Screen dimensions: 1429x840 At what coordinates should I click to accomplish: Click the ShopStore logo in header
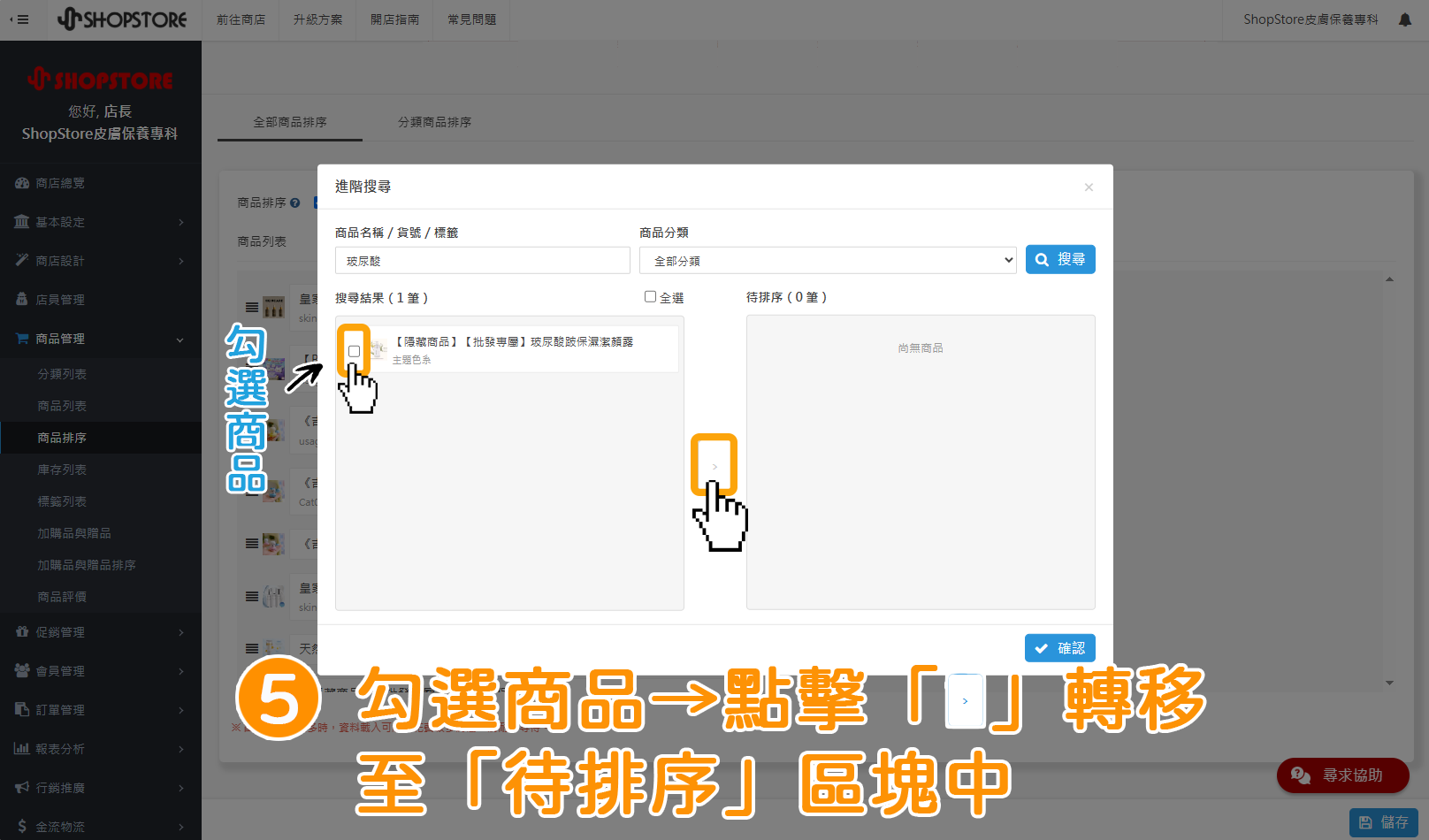pos(122,19)
